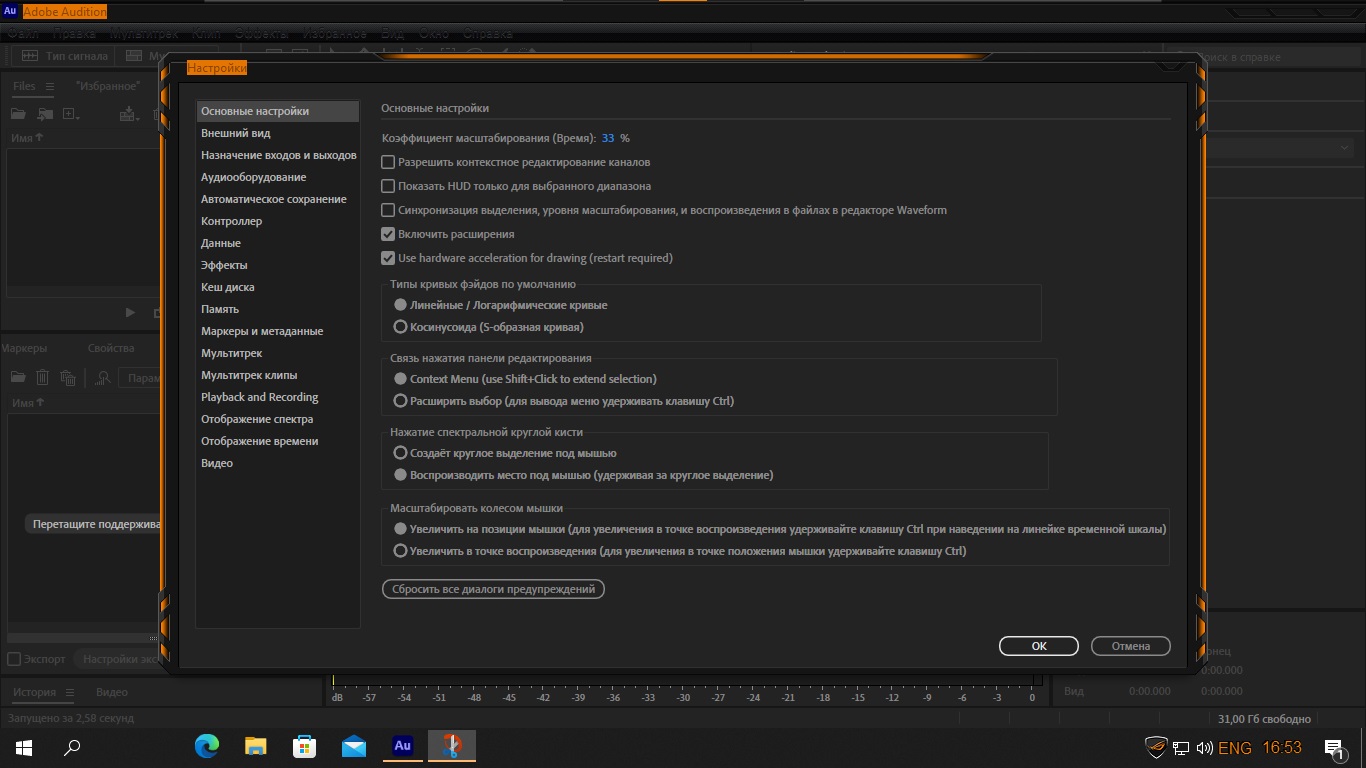
Task: Click the Сбросить все диалоги предупреждений button
Action: [x=493, y=589]
